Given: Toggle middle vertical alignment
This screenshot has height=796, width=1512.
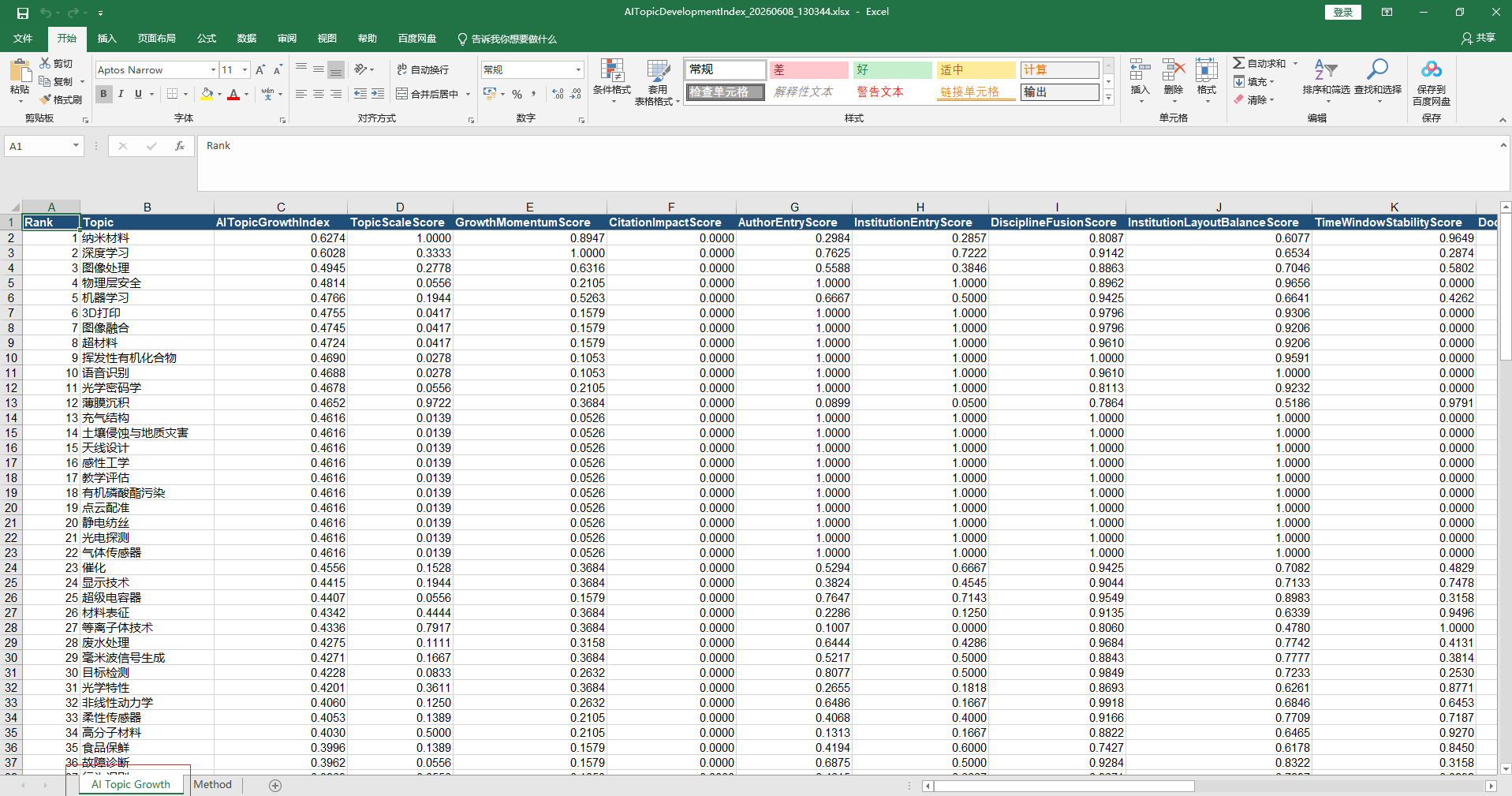Looking at the screenshot, I should point(319,69).
